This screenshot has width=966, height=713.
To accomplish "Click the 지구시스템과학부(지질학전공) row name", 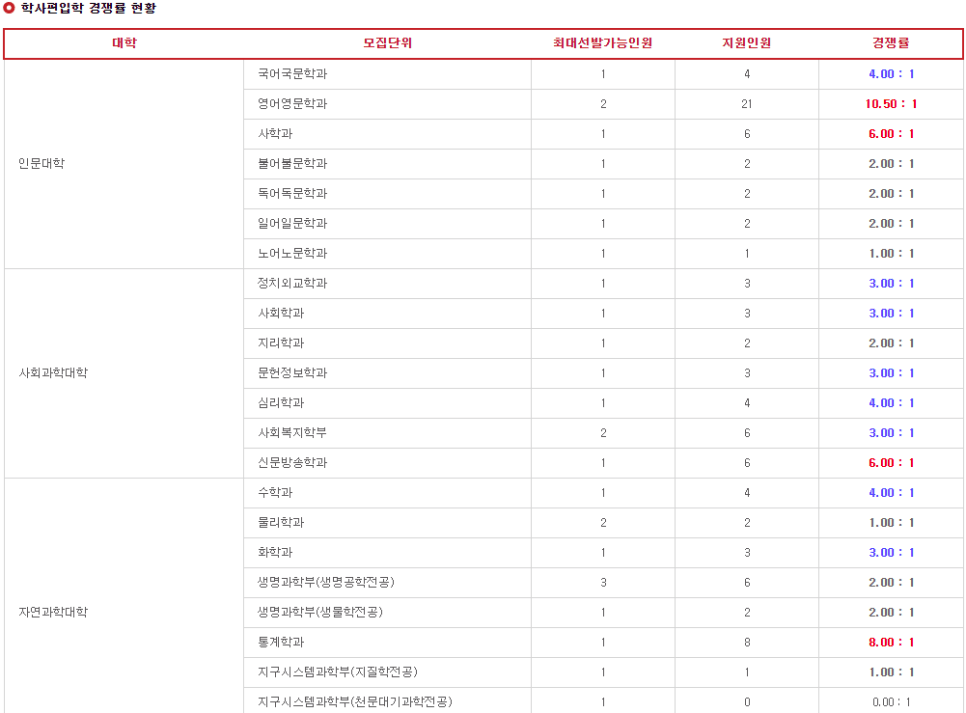I will point(338,672).
